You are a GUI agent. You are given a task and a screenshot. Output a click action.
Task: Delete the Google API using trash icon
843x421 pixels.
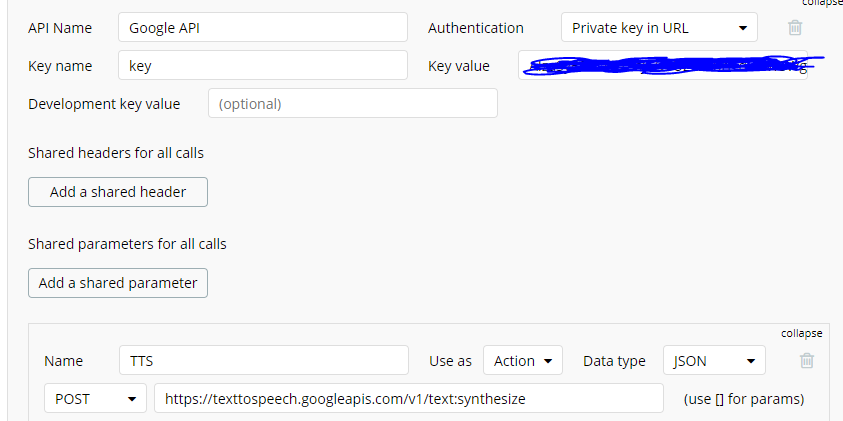click(795, 28)
